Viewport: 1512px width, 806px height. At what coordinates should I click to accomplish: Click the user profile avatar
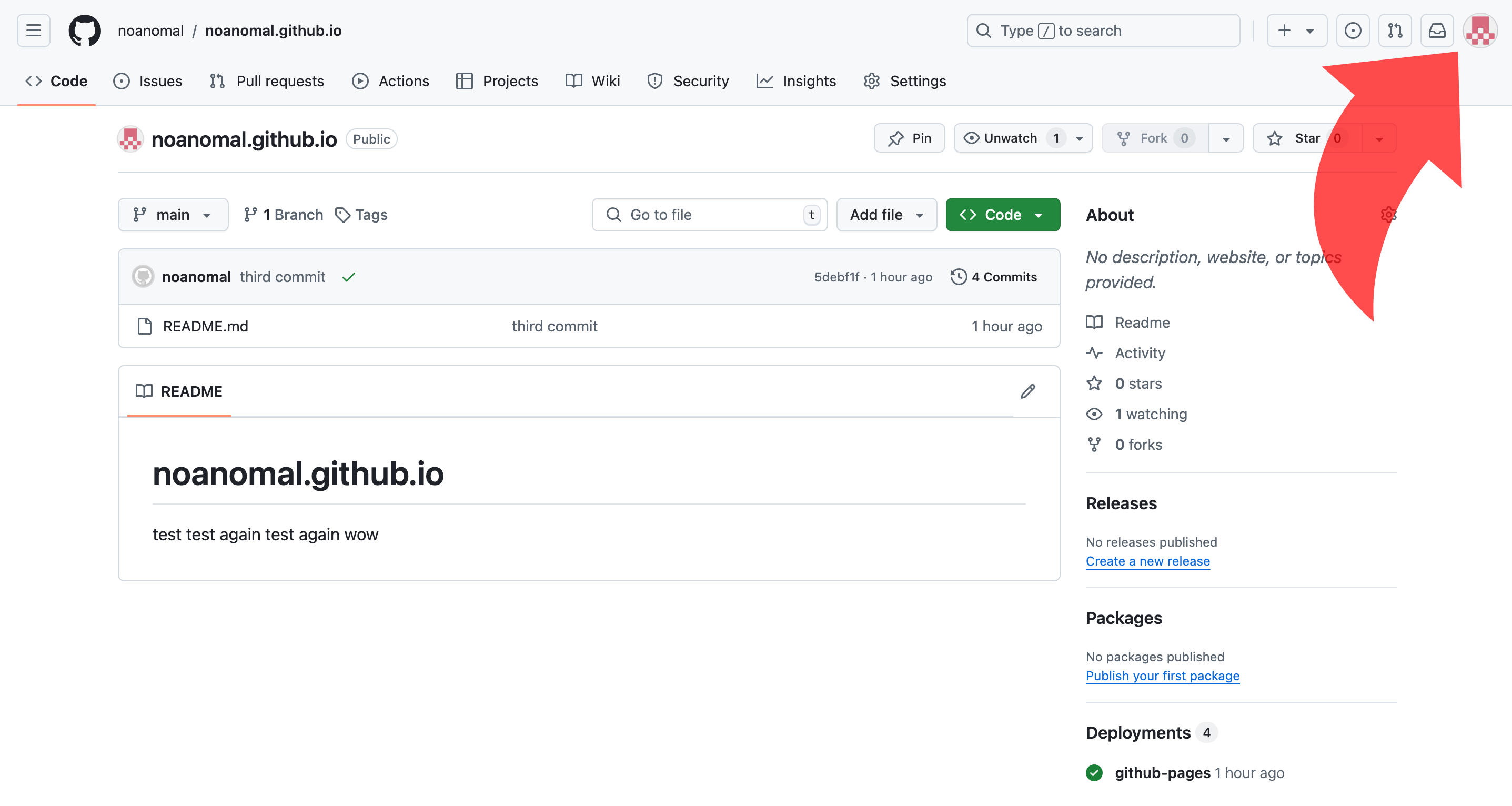pyautogui.click(x=1480, y=31)
